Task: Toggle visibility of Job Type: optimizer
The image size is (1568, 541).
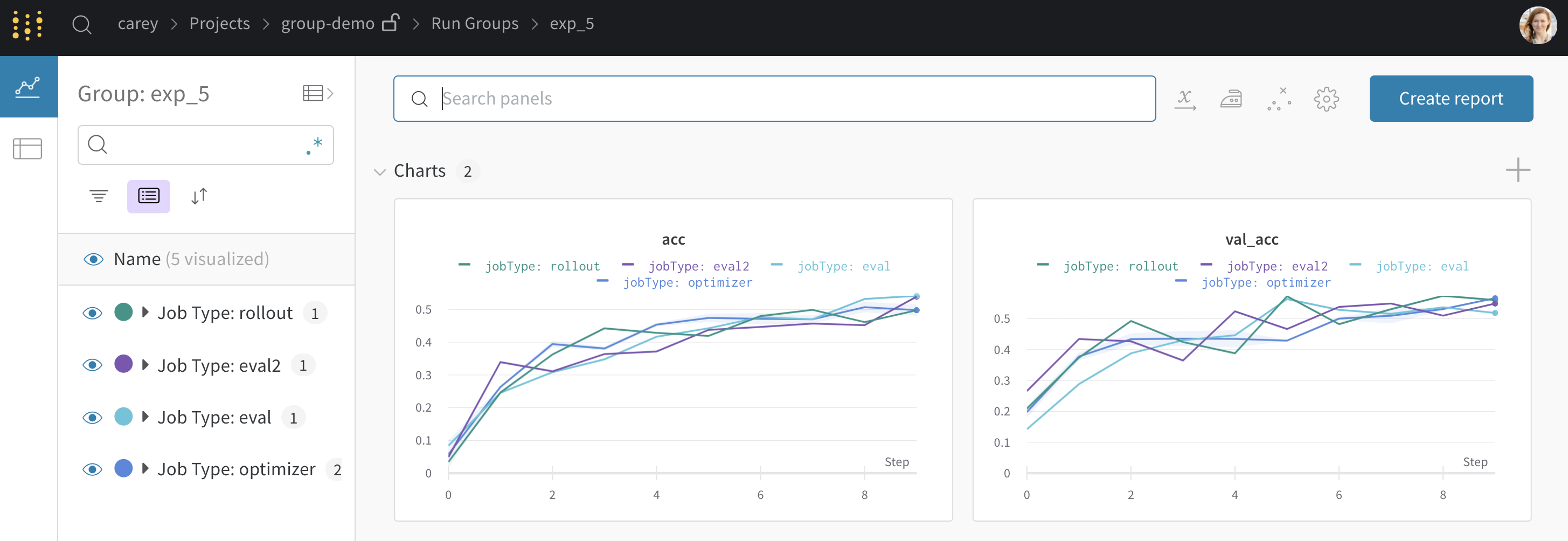Action: [x=93, y=469]
